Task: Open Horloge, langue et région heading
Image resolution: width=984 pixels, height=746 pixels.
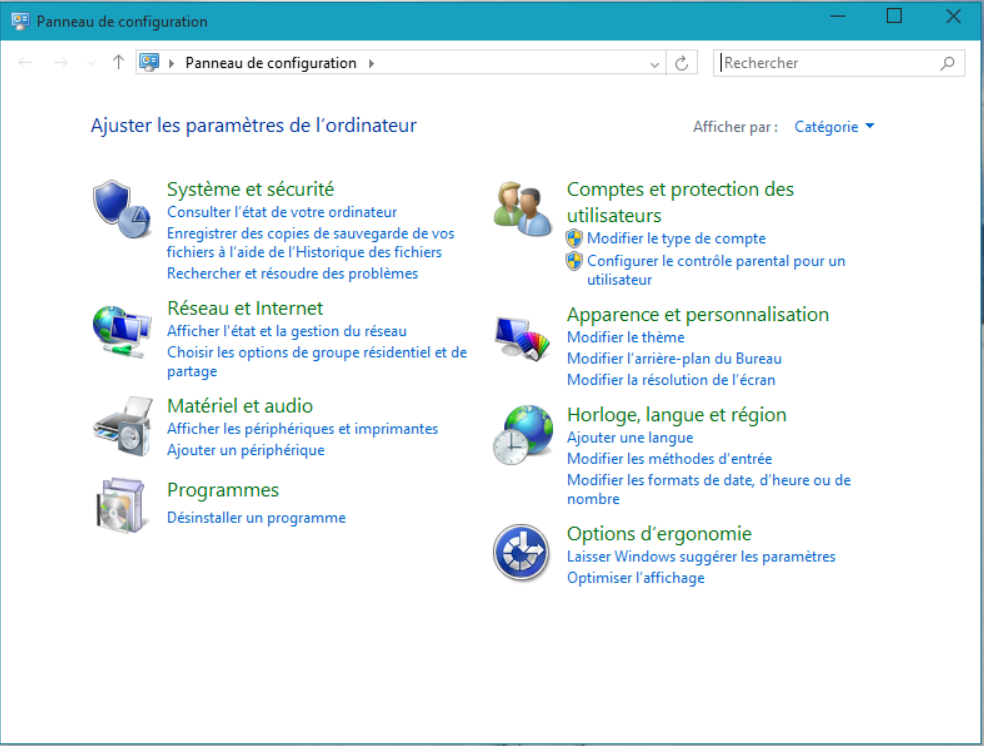Action: 676,415
